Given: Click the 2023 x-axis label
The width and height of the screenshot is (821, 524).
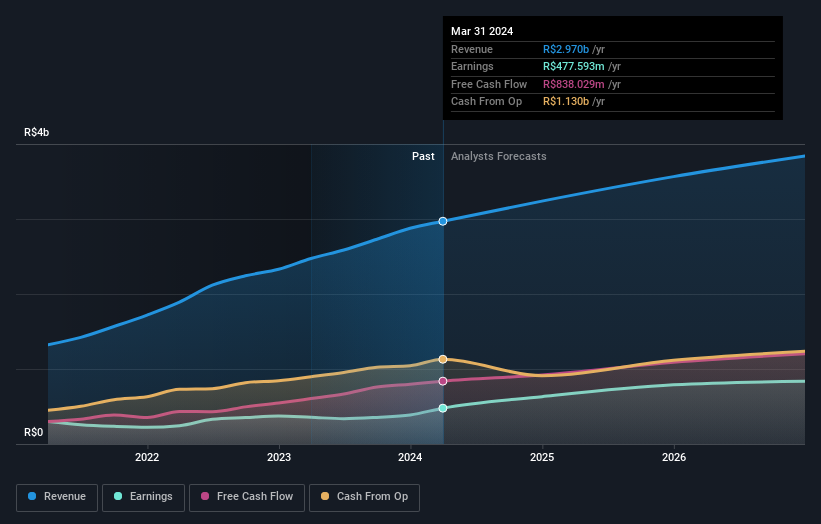Looking at the screenshot, I should pos(279,457).
